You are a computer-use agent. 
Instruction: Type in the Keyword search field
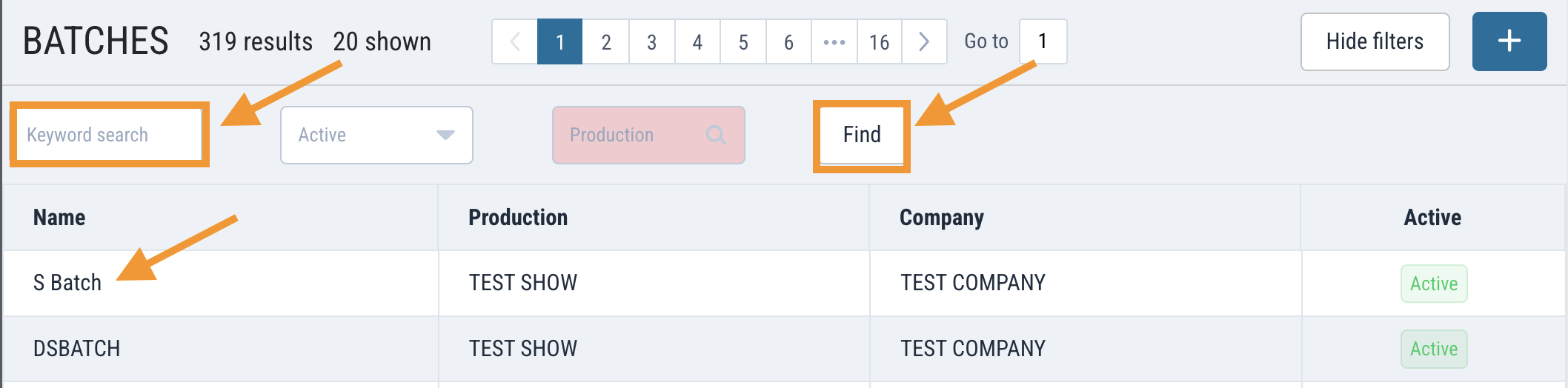109,135
